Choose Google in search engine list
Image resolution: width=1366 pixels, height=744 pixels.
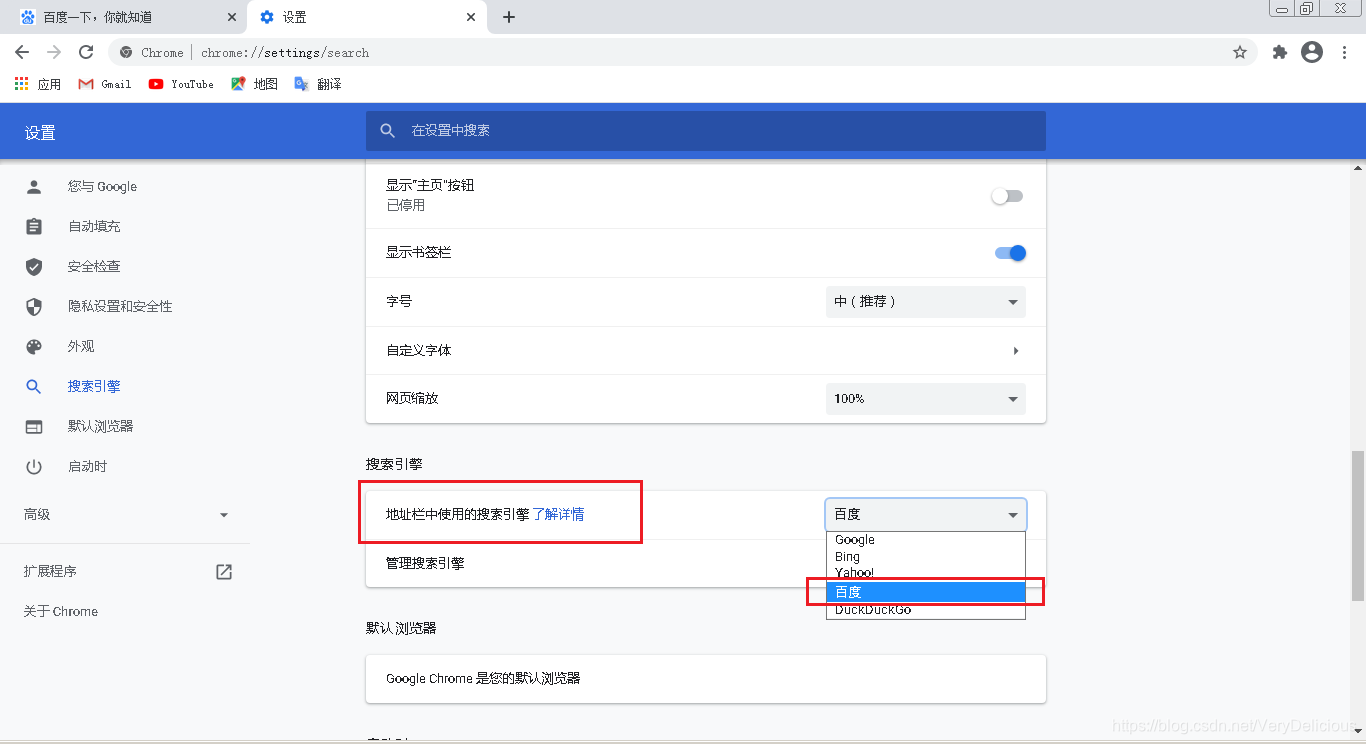[x=925, y=540]
